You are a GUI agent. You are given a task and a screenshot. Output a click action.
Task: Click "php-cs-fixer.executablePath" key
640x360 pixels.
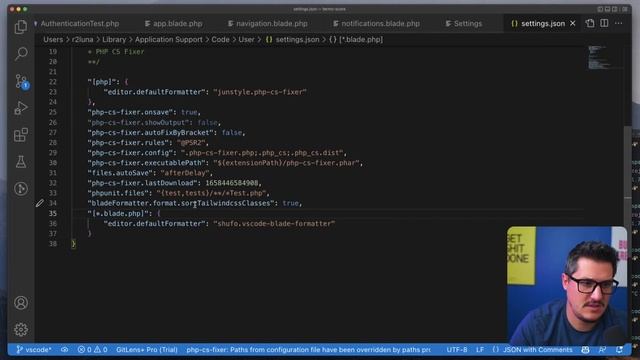pyautogui.click(x=148, y=163)
